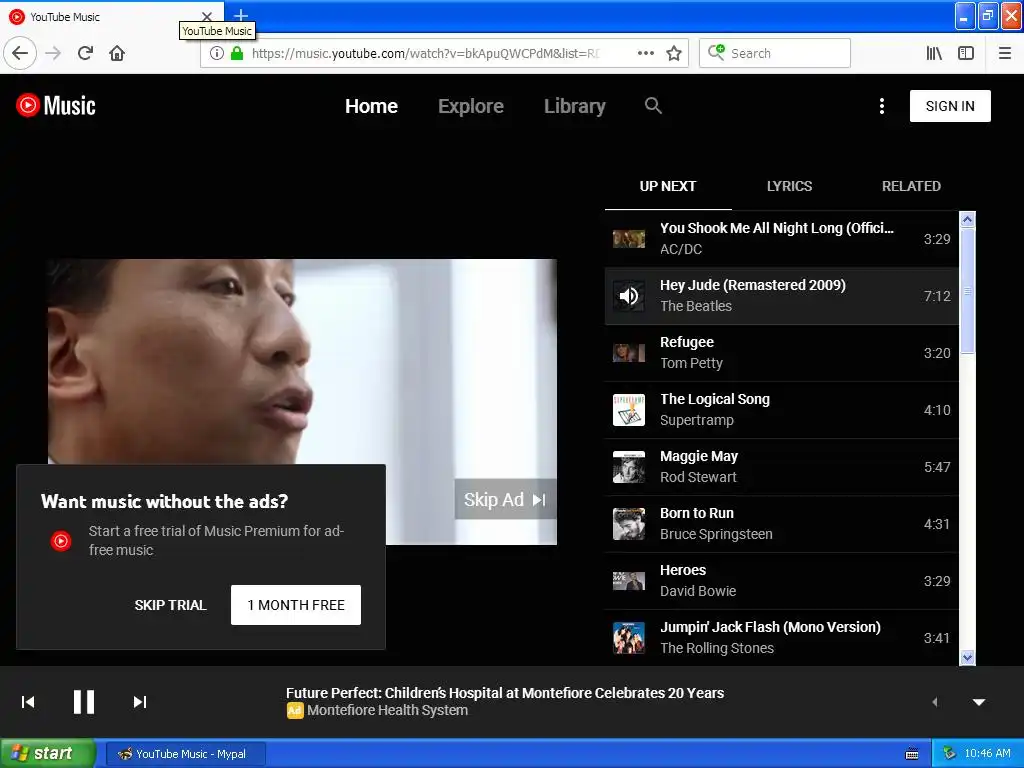Click the tray icon beside the clock

pos(950,754)
